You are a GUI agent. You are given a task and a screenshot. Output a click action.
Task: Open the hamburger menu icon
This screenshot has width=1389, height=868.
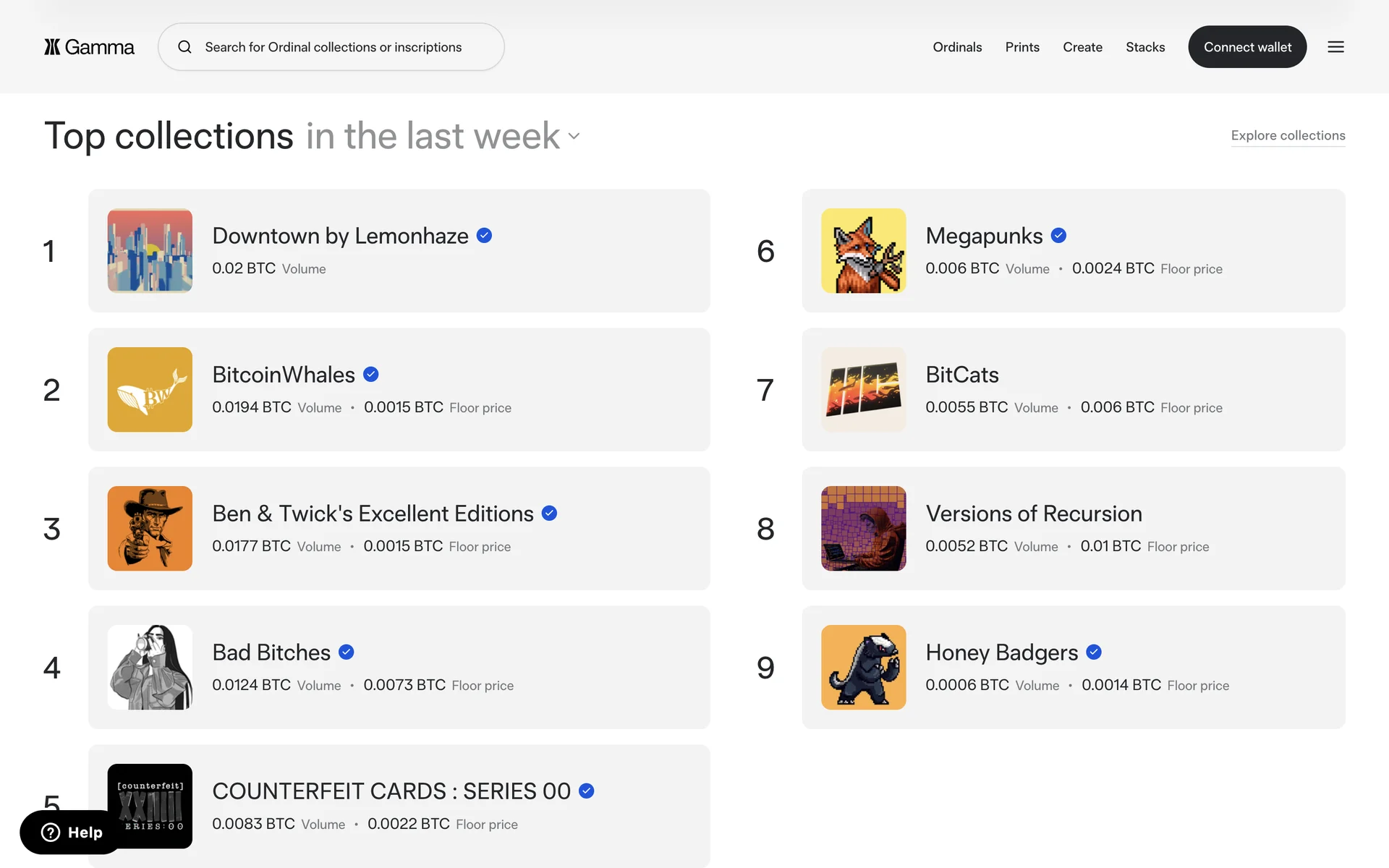1335,47
